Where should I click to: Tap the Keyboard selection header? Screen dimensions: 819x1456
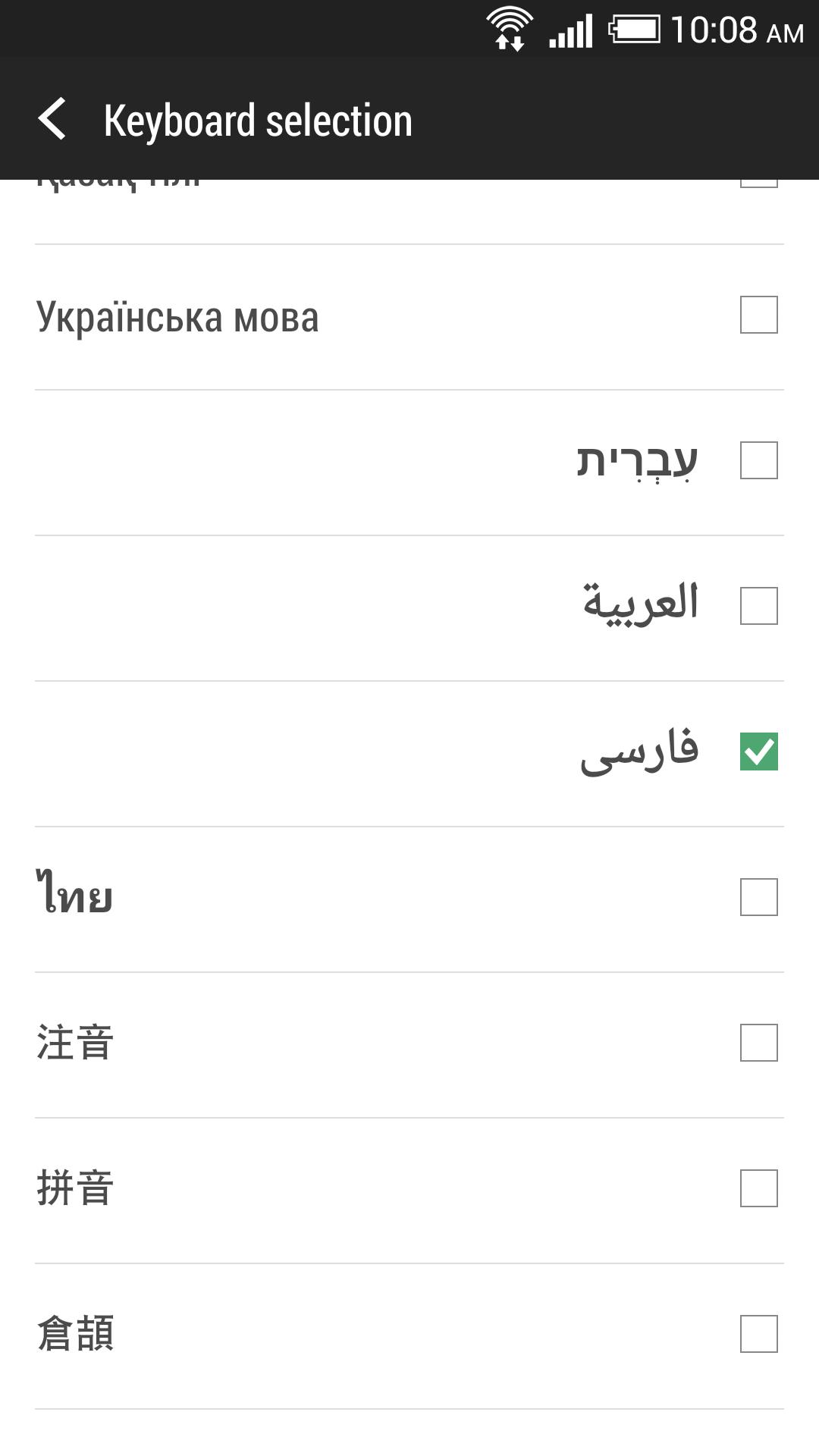(258, 119)
